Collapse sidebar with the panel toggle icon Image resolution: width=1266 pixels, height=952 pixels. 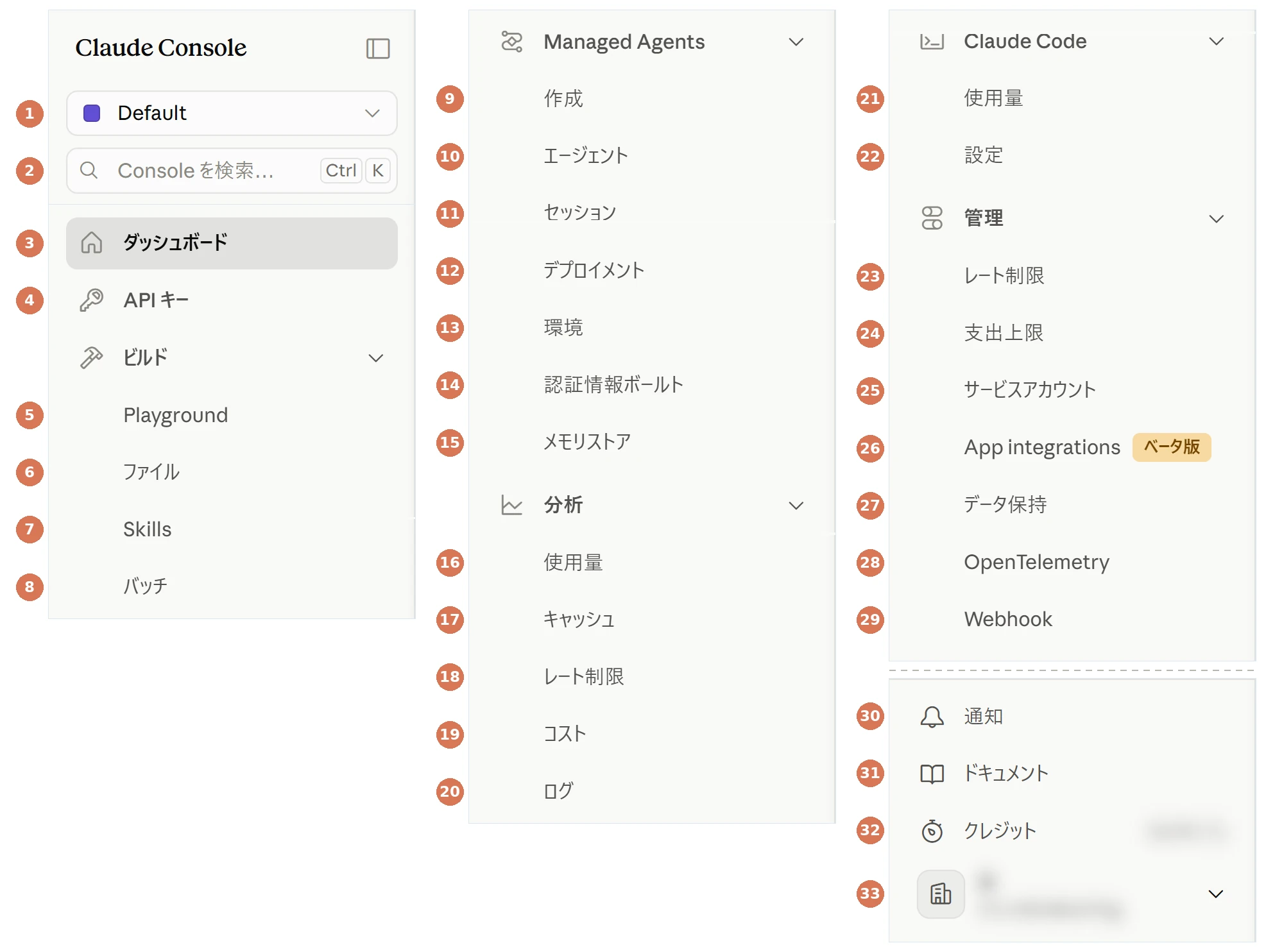coord(378,48)
